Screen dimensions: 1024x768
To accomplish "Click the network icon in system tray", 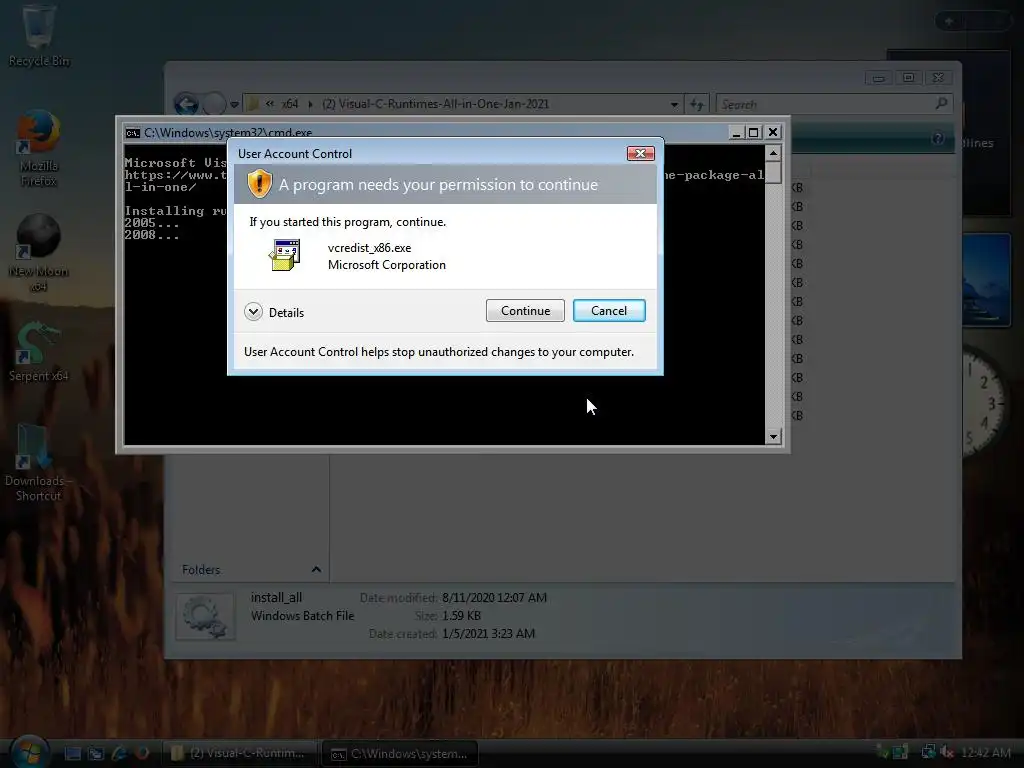I will 927,752.
